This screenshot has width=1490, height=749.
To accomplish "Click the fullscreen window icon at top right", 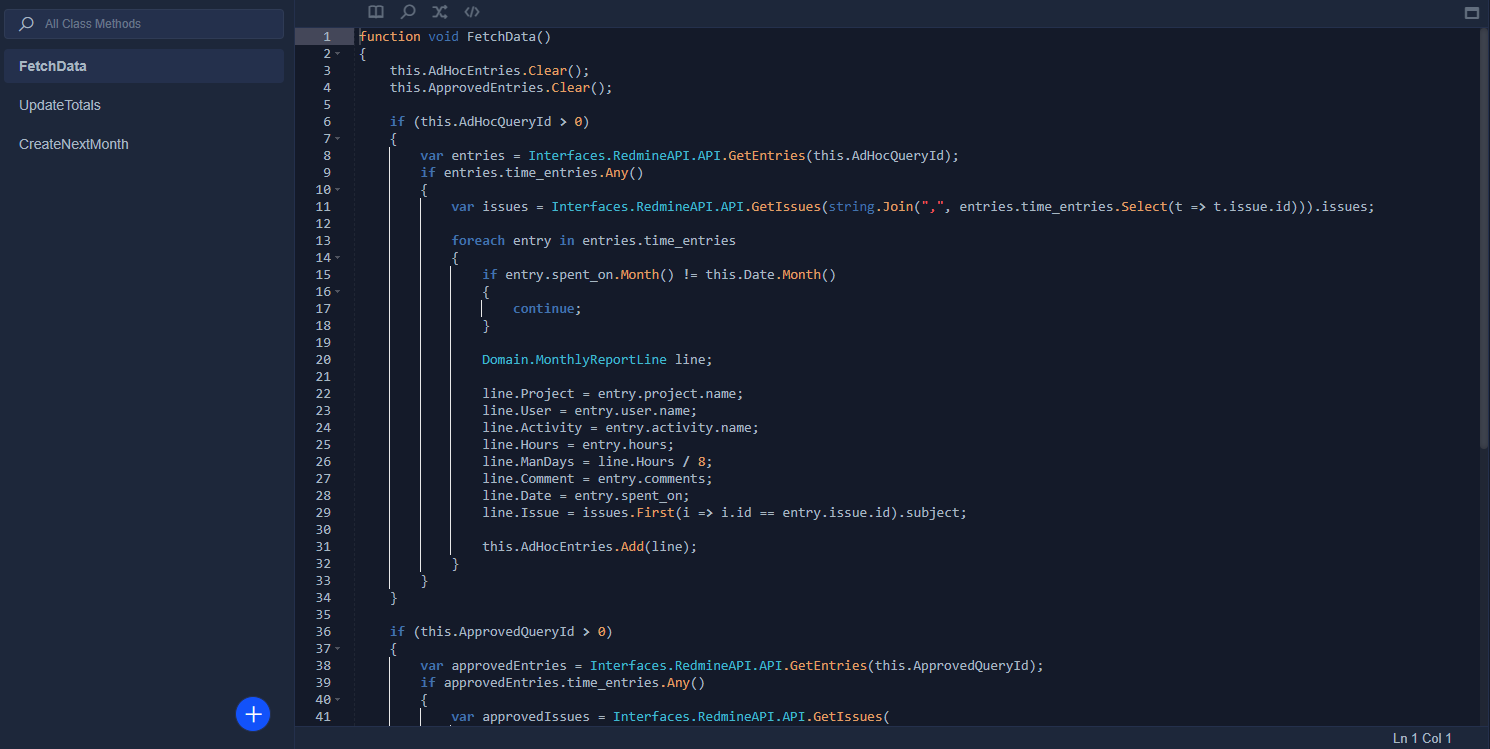I will point(1471,13).
